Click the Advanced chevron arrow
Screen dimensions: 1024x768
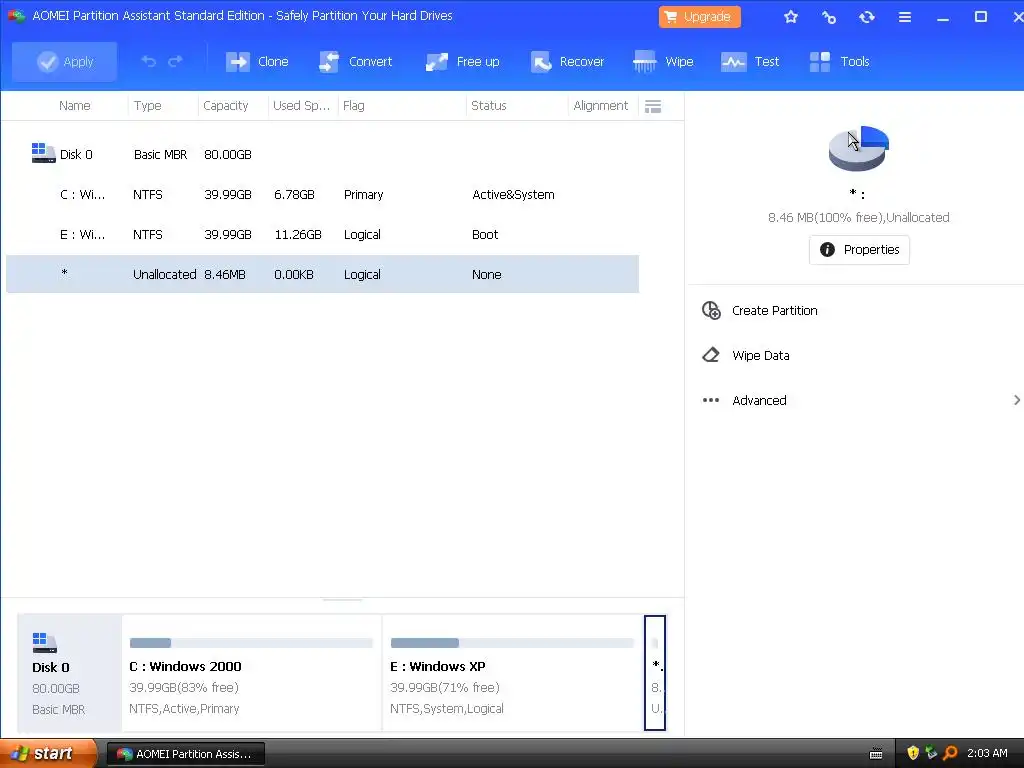click(1016, 400)
